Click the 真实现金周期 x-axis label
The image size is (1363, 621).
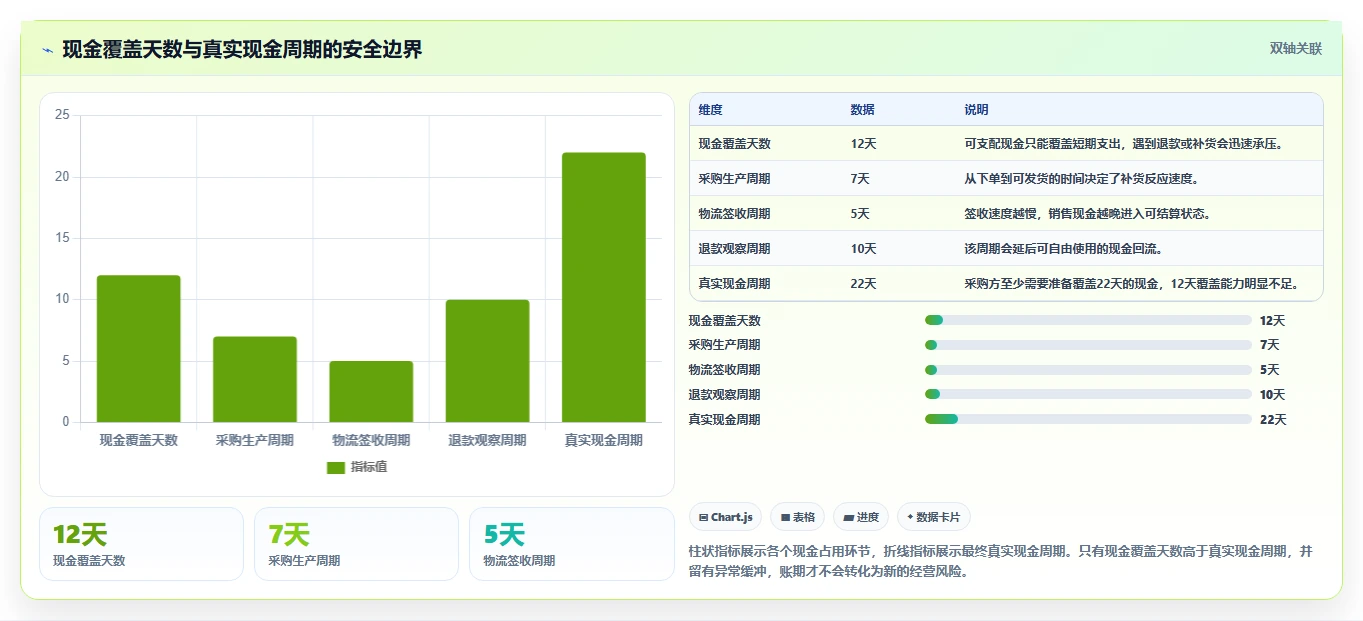[x=604, y=440]
